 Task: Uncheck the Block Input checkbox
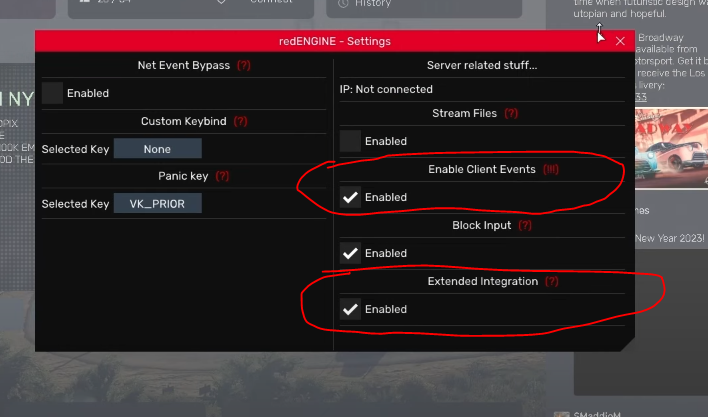click(350, 253)
